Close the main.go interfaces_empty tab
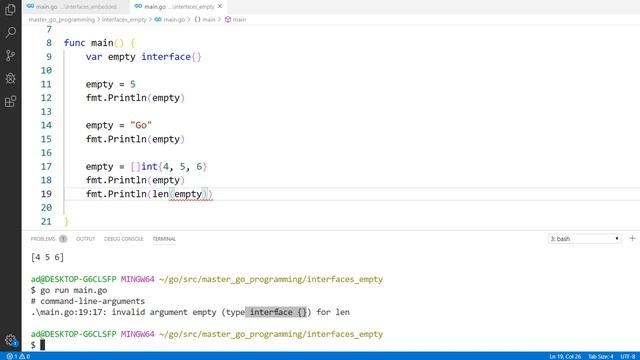This screenshot has height=360, width=640. tap(220, 7)
